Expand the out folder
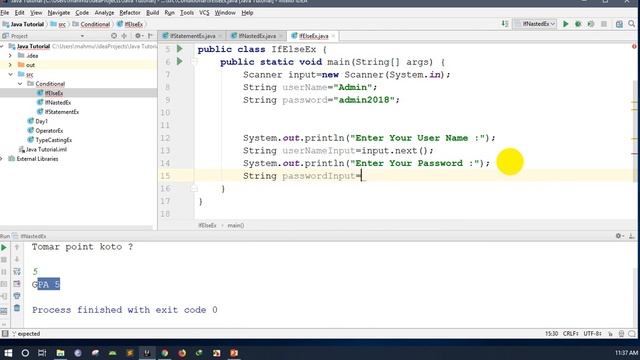Image resolution: width=640 pixels, height=360 pixels. [11, 65]
